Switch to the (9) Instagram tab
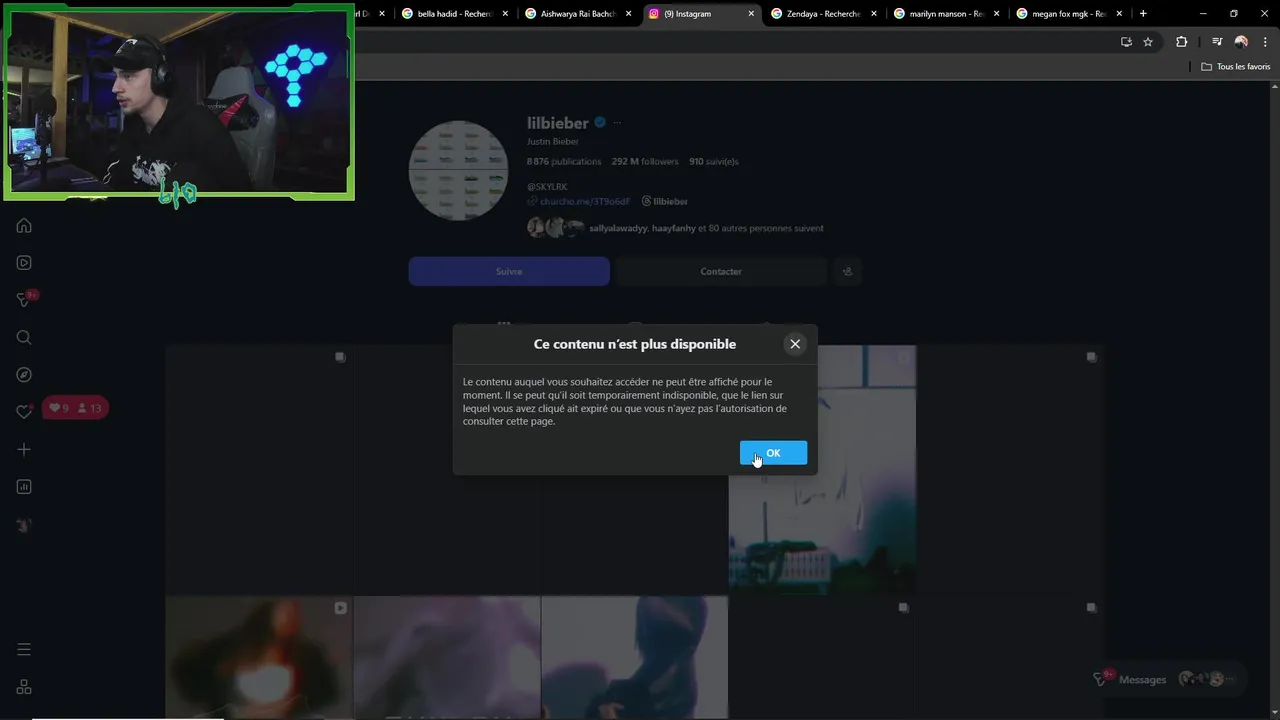Viewport: 1280px width, 720px height. (x=702, y=14)
